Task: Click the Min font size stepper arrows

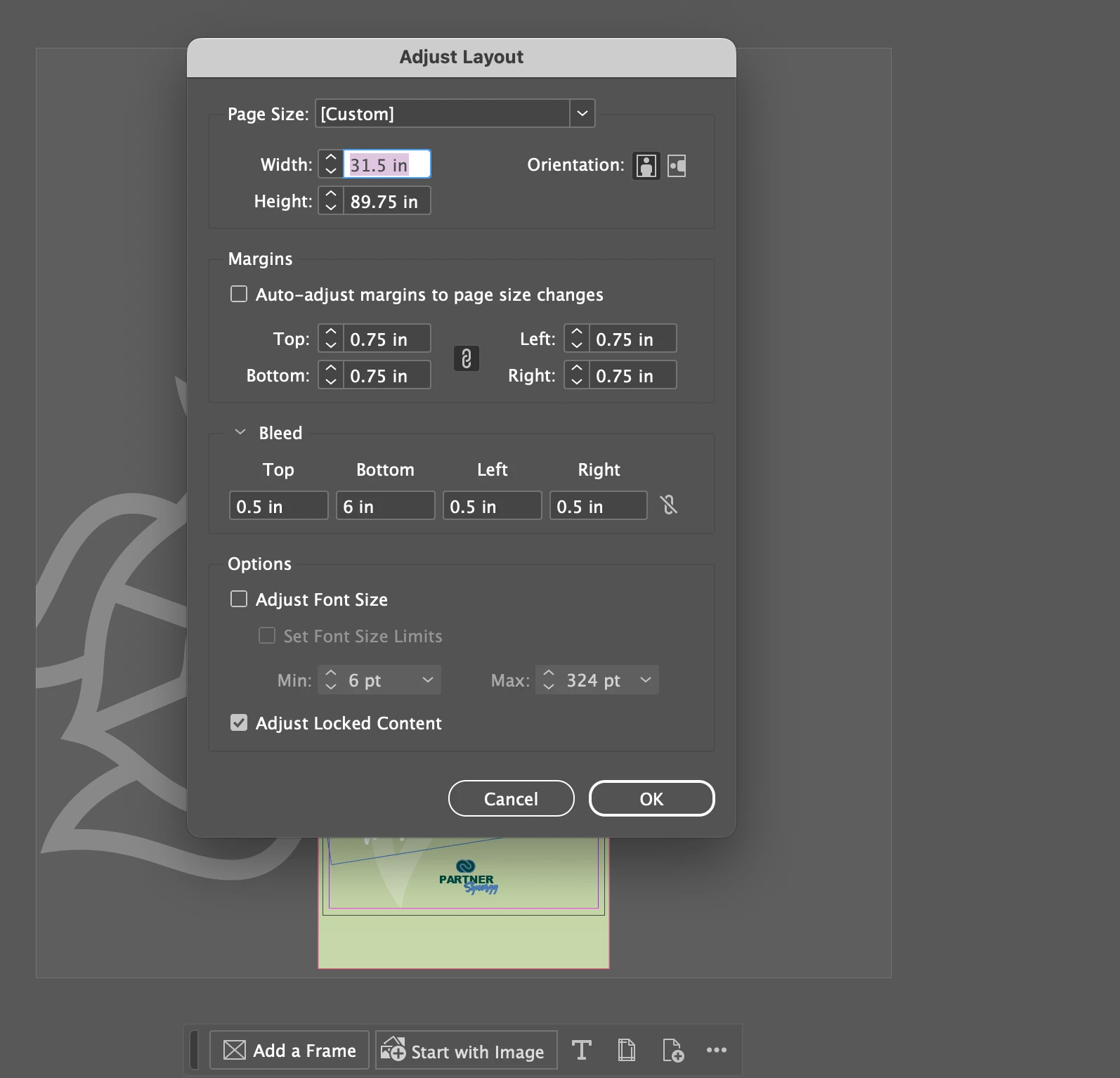Action: pos(331,680)
